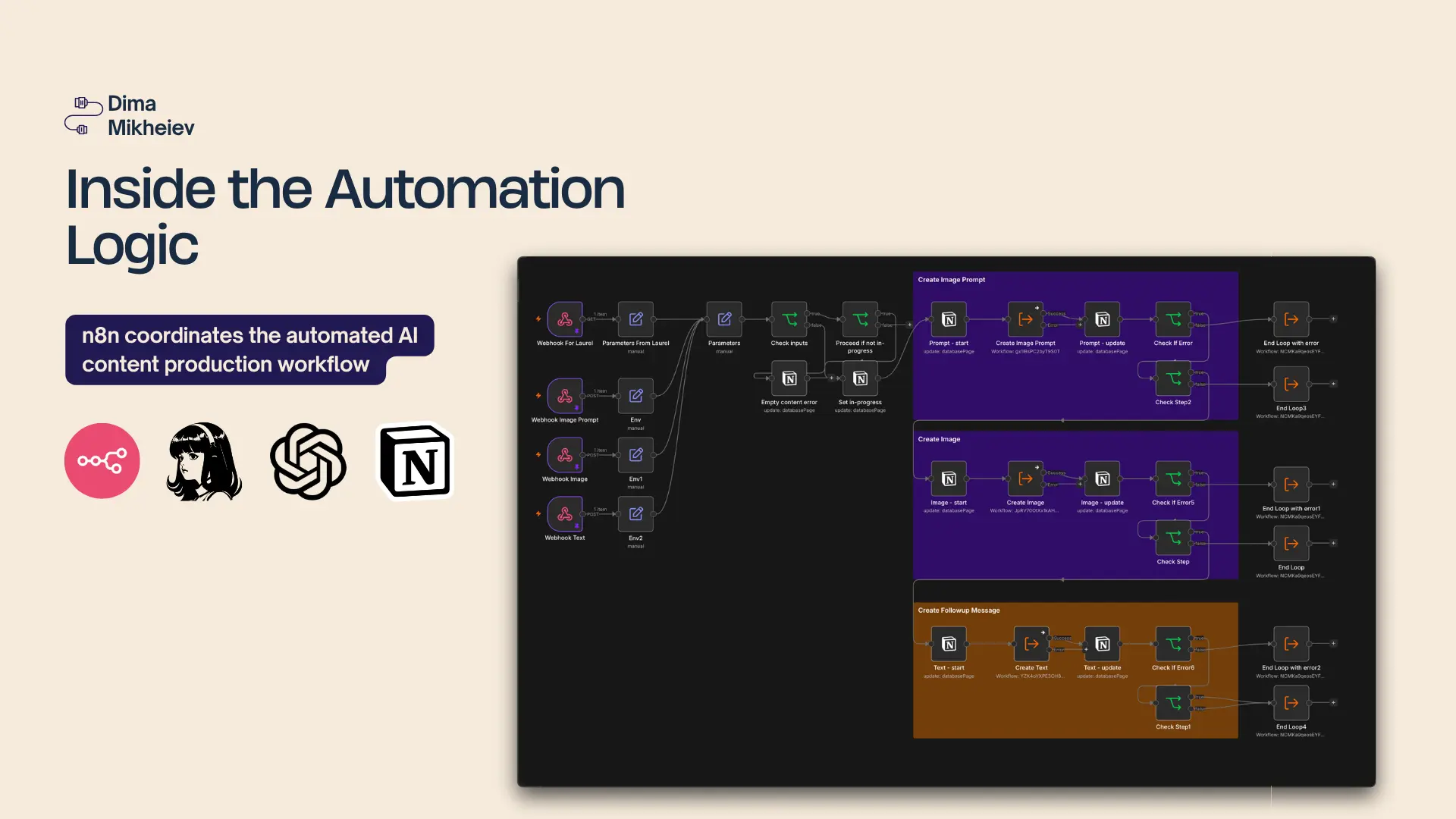Click the Create Image group label
Screen dimensions: 1456x819
coord(939,439)
